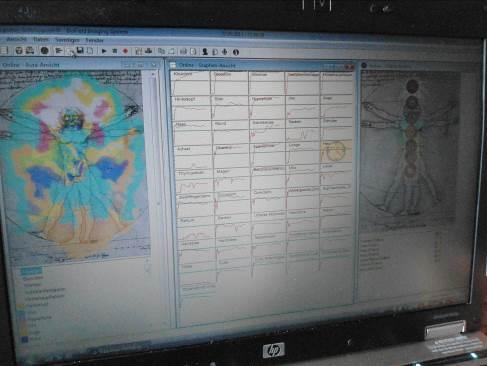Select the highlighted top entry in aura legend
Screen dimensions: 487x366
pyautogui.click(x=32, y=271)
